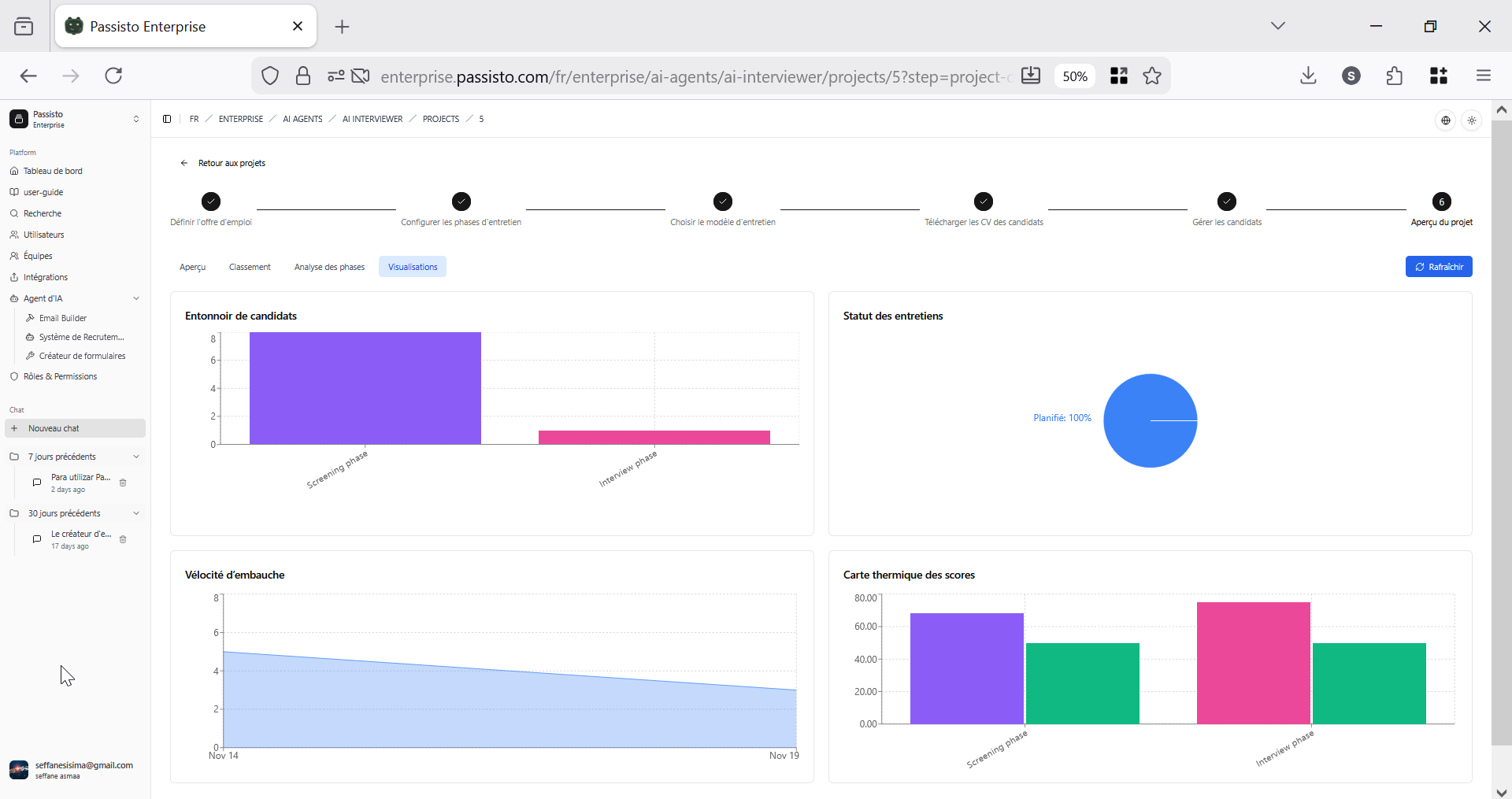The width and height of the screenshot is (1512, 799).
Task: Click the back arrow beside Retour aux projets
Action: 184,163
